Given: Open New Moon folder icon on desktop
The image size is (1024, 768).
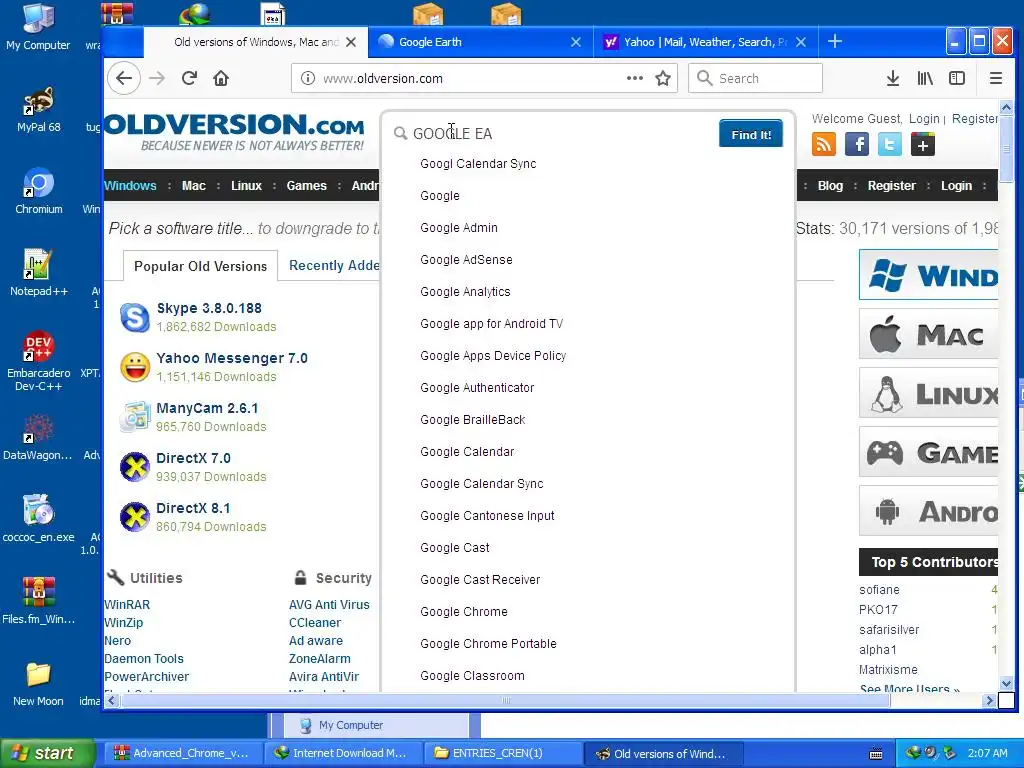Looking at the screenshot, I should coord(39,683).
